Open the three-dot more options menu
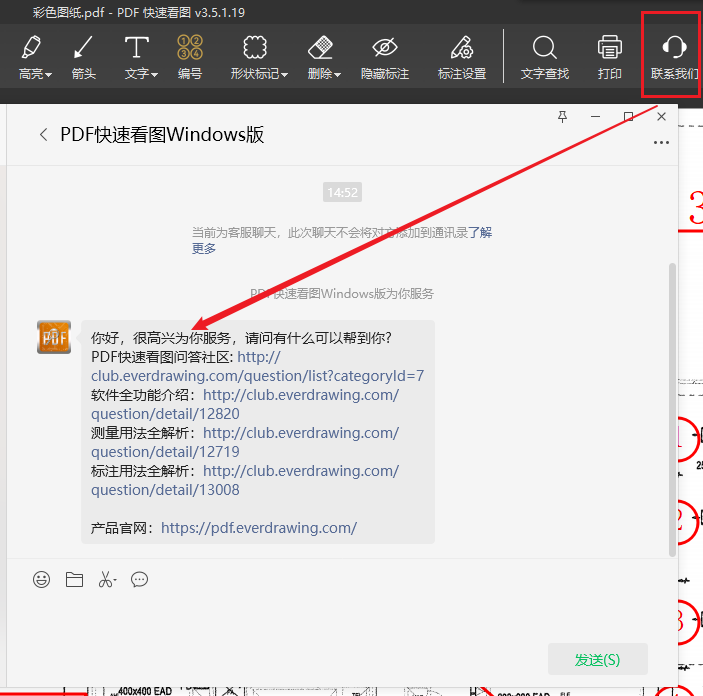The height and width of the screenshot is (696, 703). pyautogui.click(x=661, y=143)
